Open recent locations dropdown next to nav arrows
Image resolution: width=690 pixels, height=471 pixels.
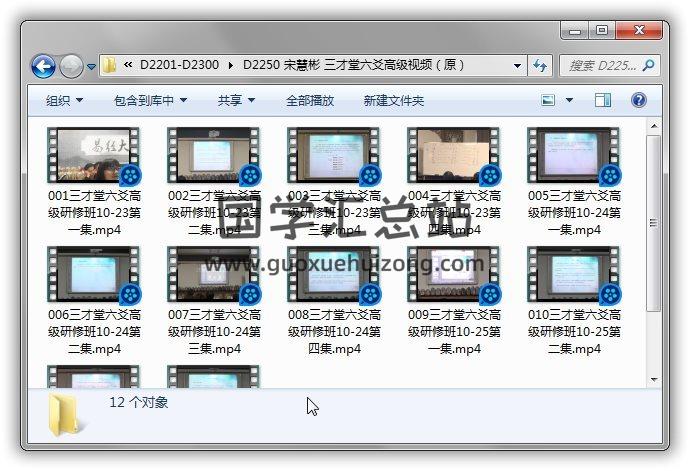[92, 67]
